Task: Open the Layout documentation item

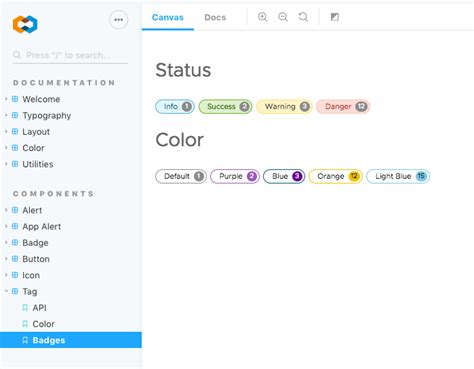Action: [x=36, y=132]
